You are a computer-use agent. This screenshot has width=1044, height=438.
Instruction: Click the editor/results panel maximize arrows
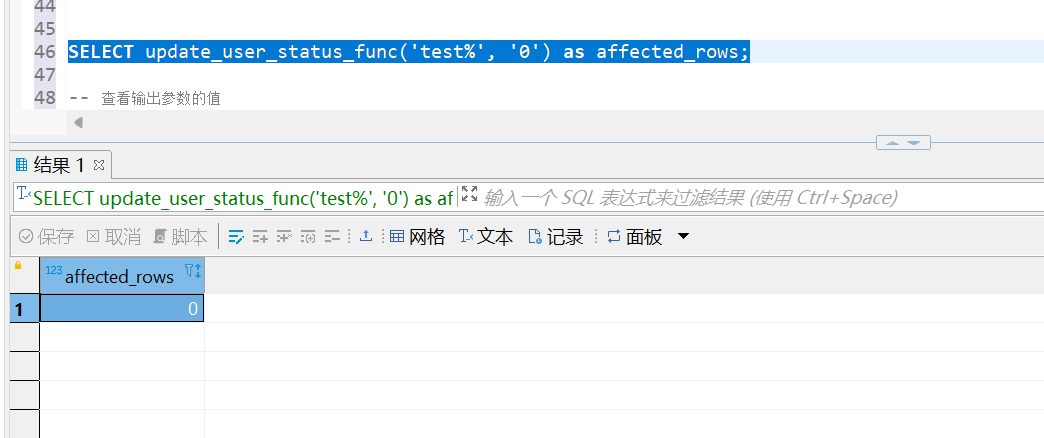[903, 143]
